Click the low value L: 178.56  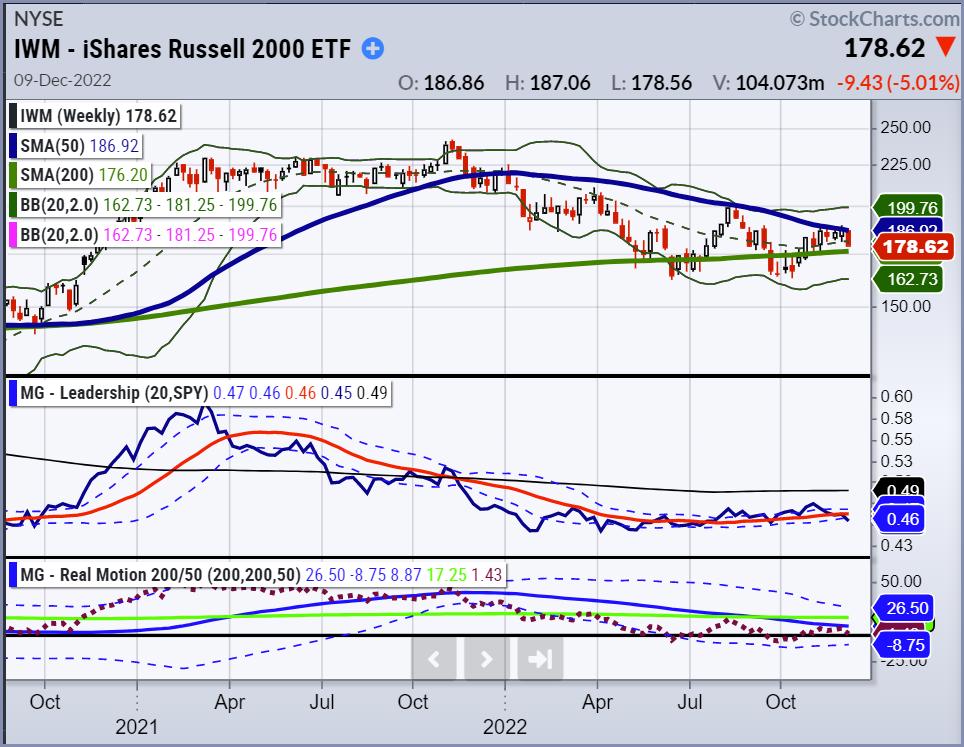[x=652, y=82]
